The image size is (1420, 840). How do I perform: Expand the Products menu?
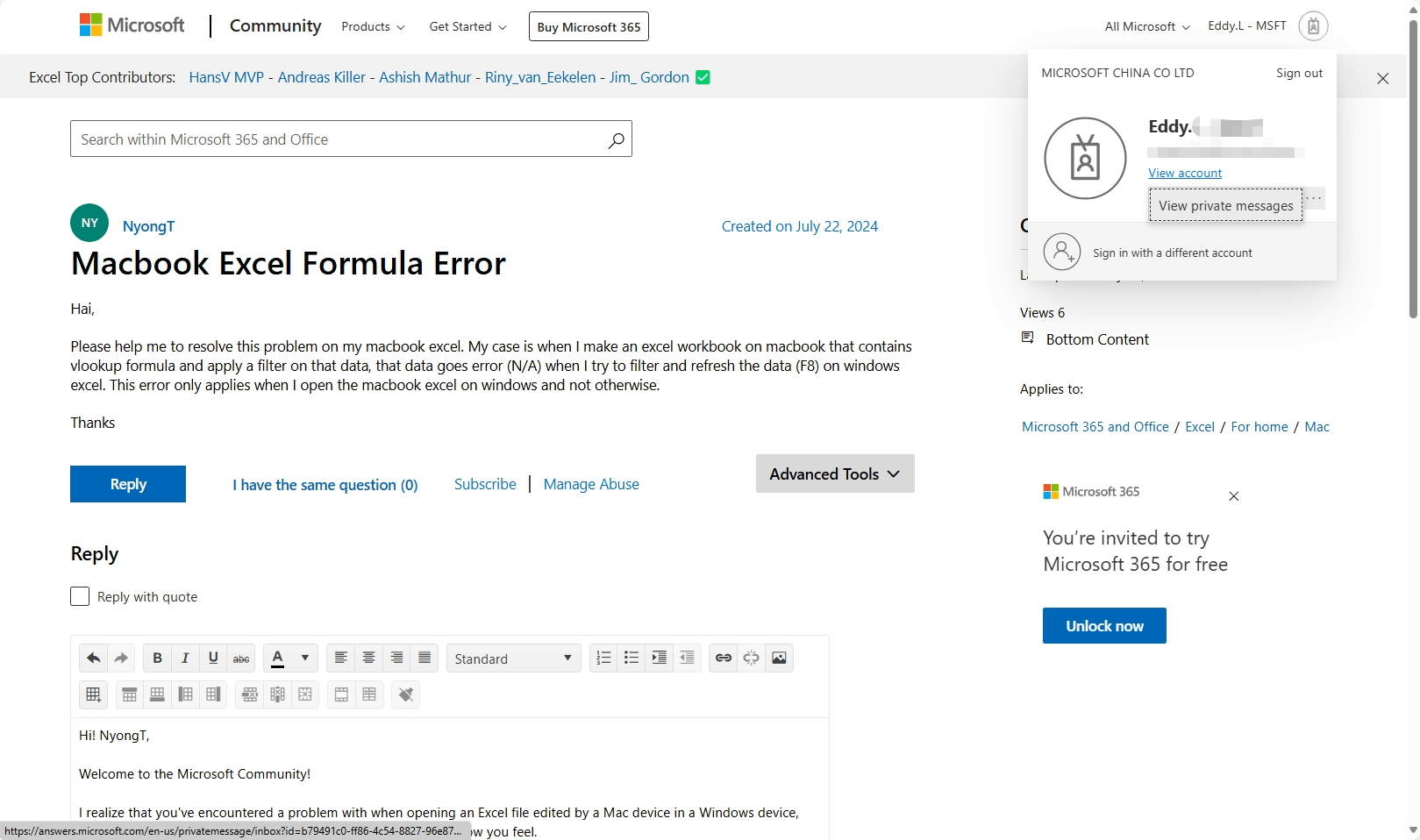click(x=373, y=27)
